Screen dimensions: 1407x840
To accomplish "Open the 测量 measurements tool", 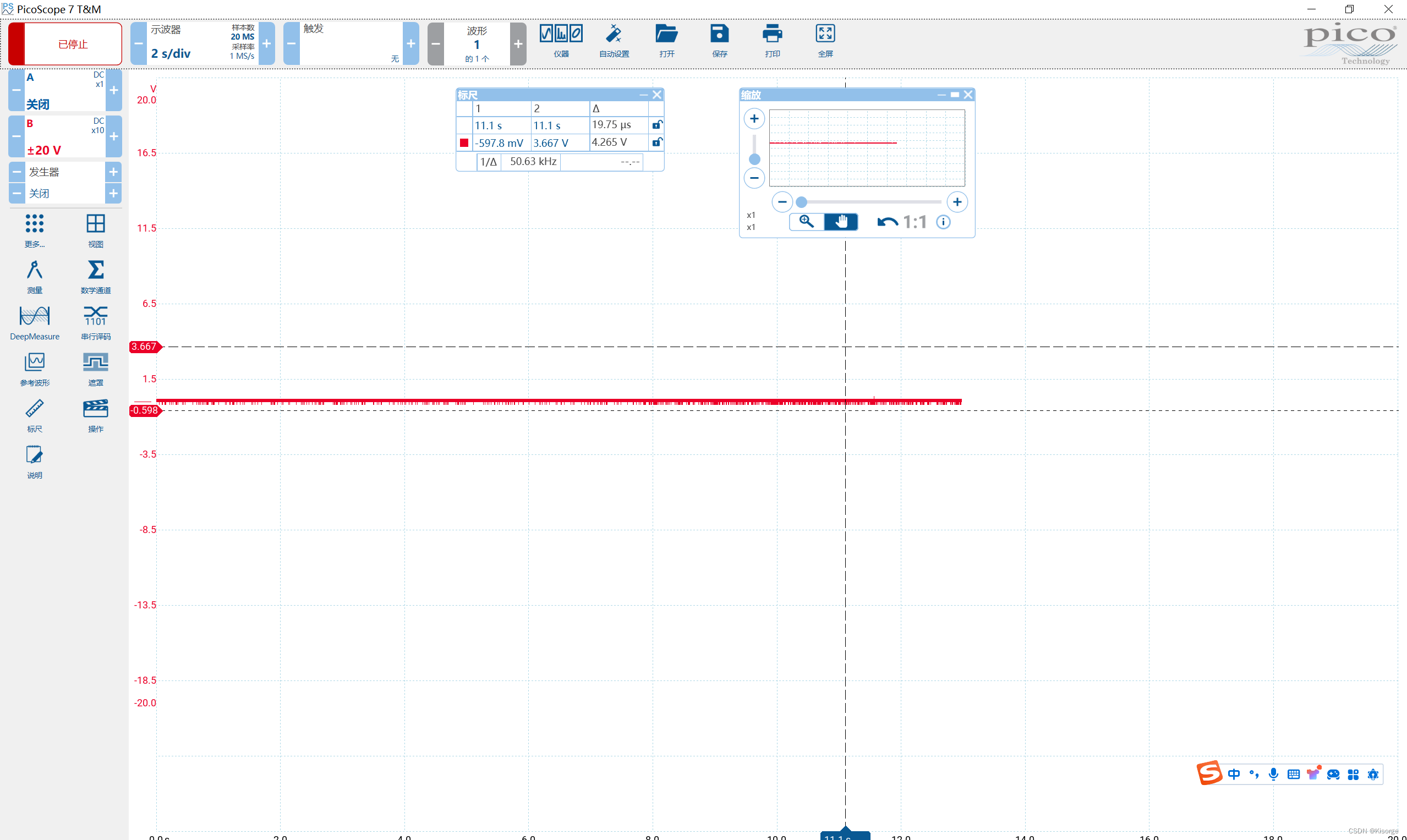I will [x=35, y=277].
